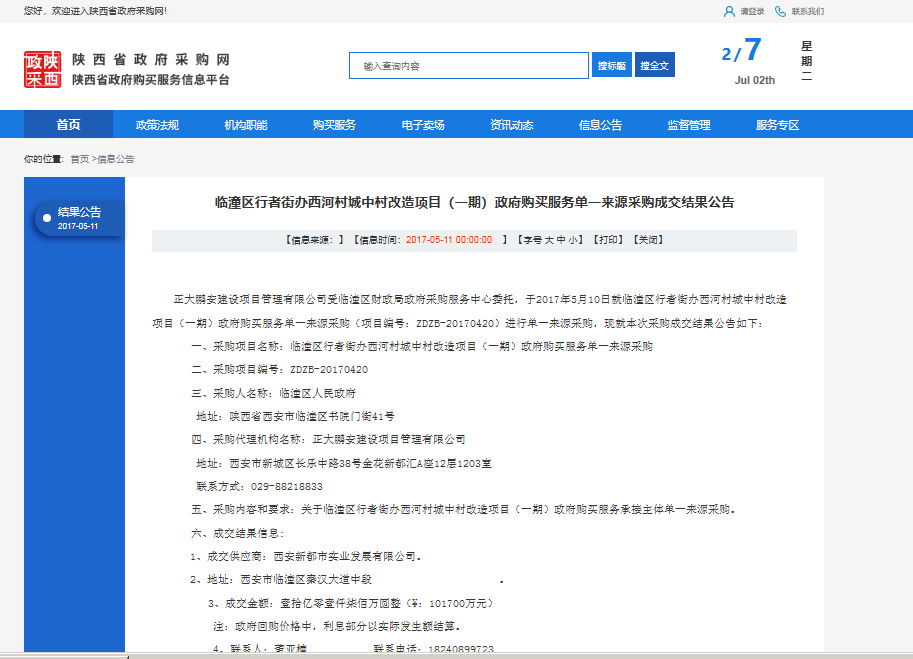
Task: Click the white dot beside 结果公告
Action: pos(47,217)
